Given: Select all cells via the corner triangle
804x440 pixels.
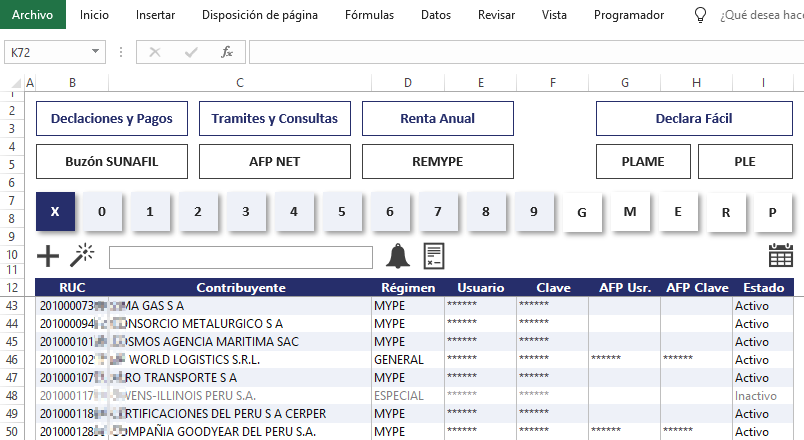Looking at the screenshot, I should [16, 83].
